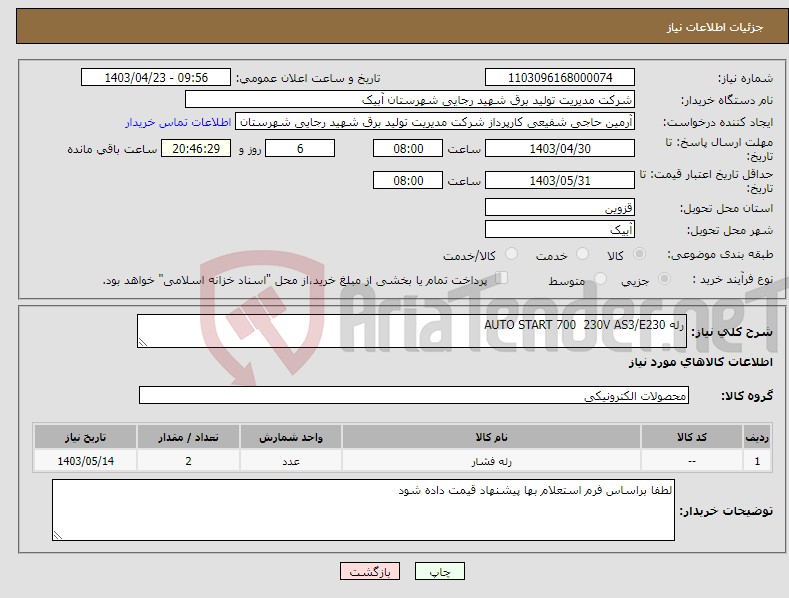Click the نام کالا column header
The width and height of the screenshot is (789, 598).
point(491,437)
